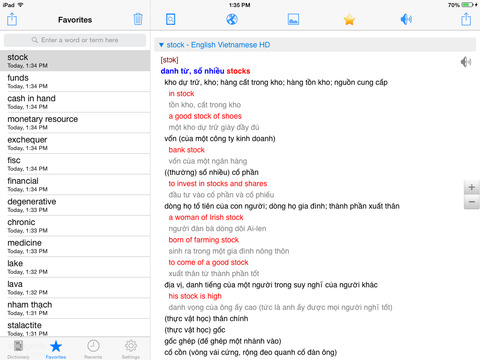Select 'cash in hand' favorite entry
The width and height of the screenshot is (480, 360).
click(x=75, y=102)
